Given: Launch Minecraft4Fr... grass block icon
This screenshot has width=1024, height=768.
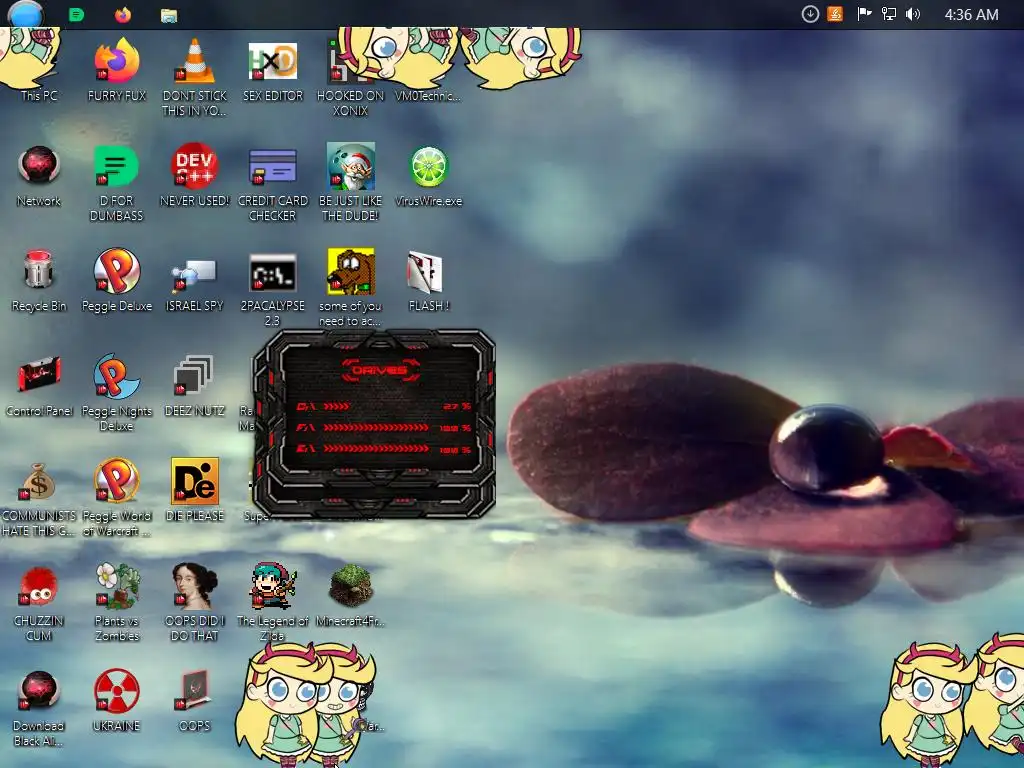Looking at the screenshot, I should coord(350,596).
